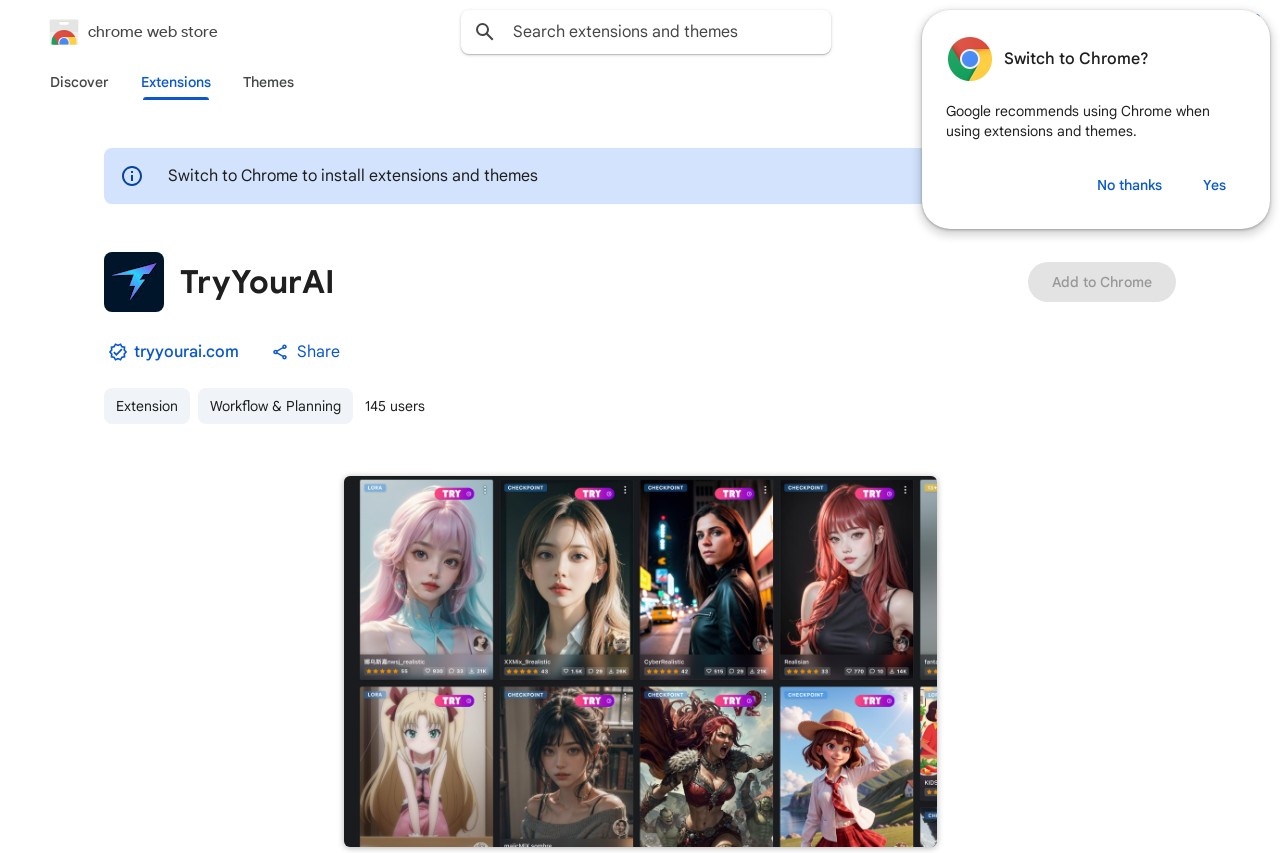
Task: Switch to the Extensions tab
Action: pyautogui.click(x=176, y=82)
